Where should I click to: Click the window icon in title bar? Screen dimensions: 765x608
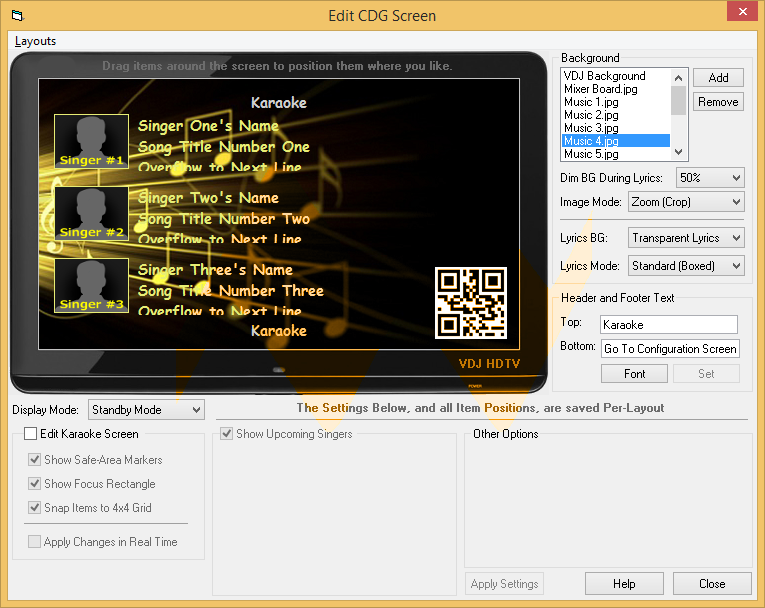(18, 16)
